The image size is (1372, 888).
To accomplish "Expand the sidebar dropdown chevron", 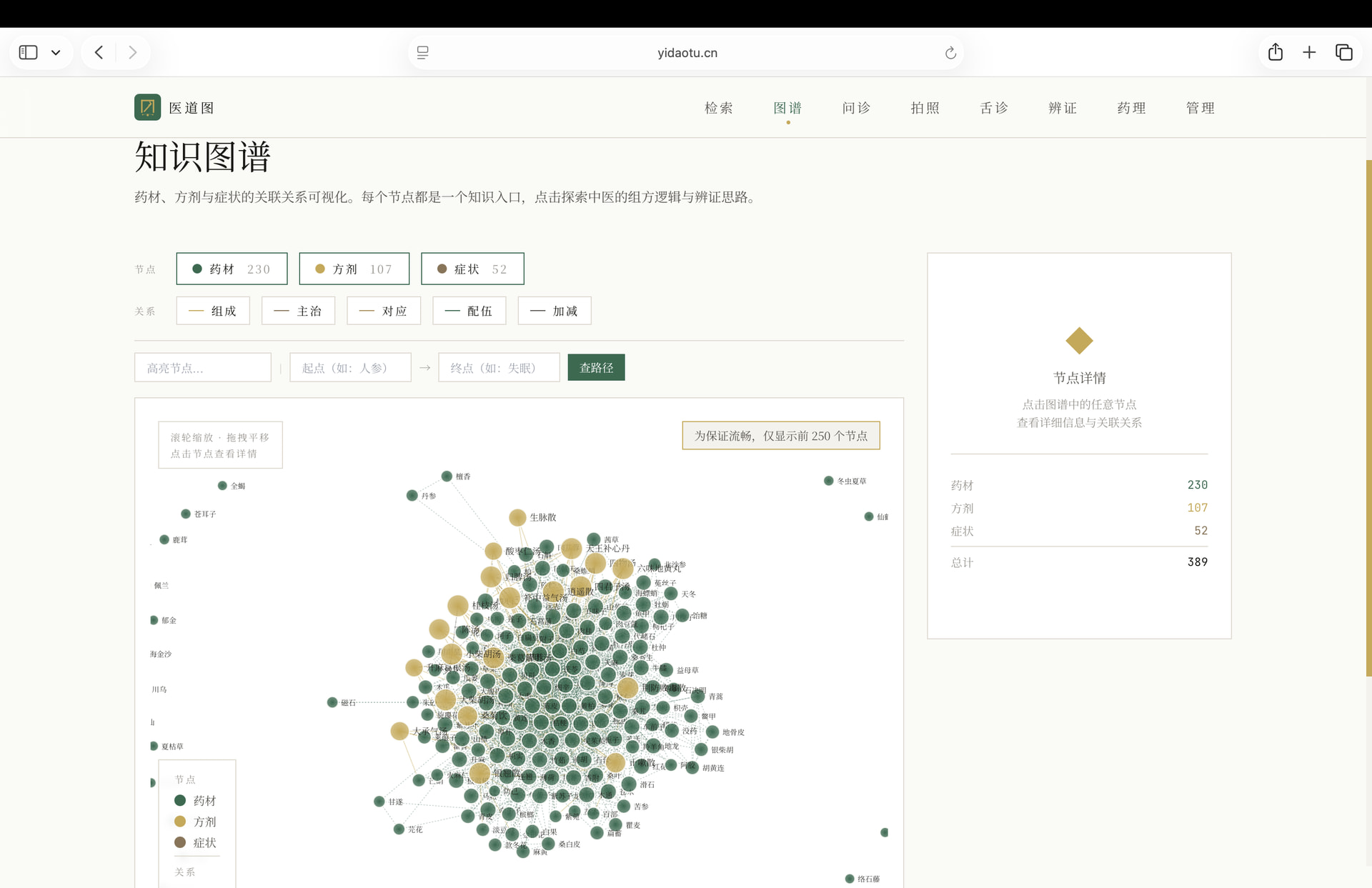I will [56, 52].
